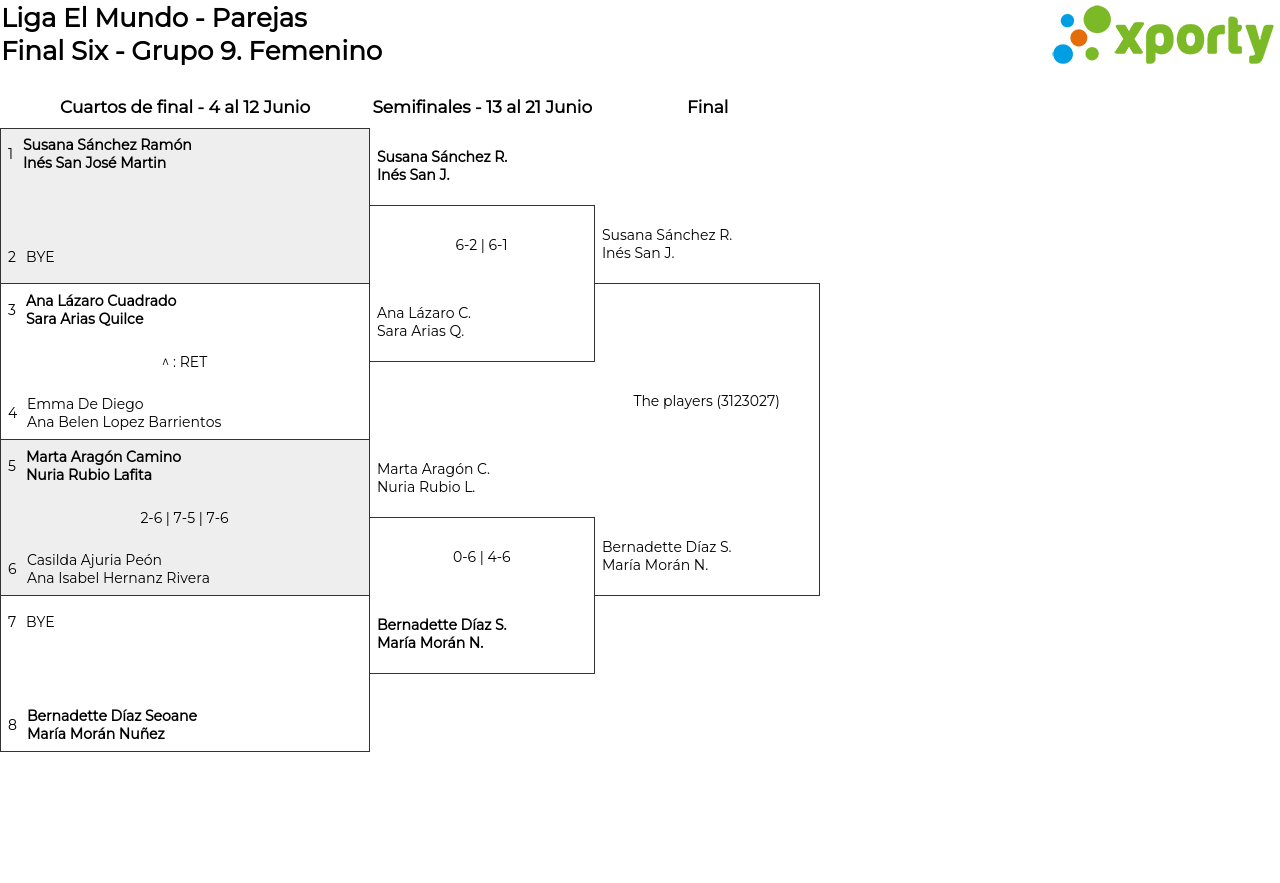1280x883 pixels.
Task: Click the BYE entry at seed 7
Action: (x=40, y=622)
